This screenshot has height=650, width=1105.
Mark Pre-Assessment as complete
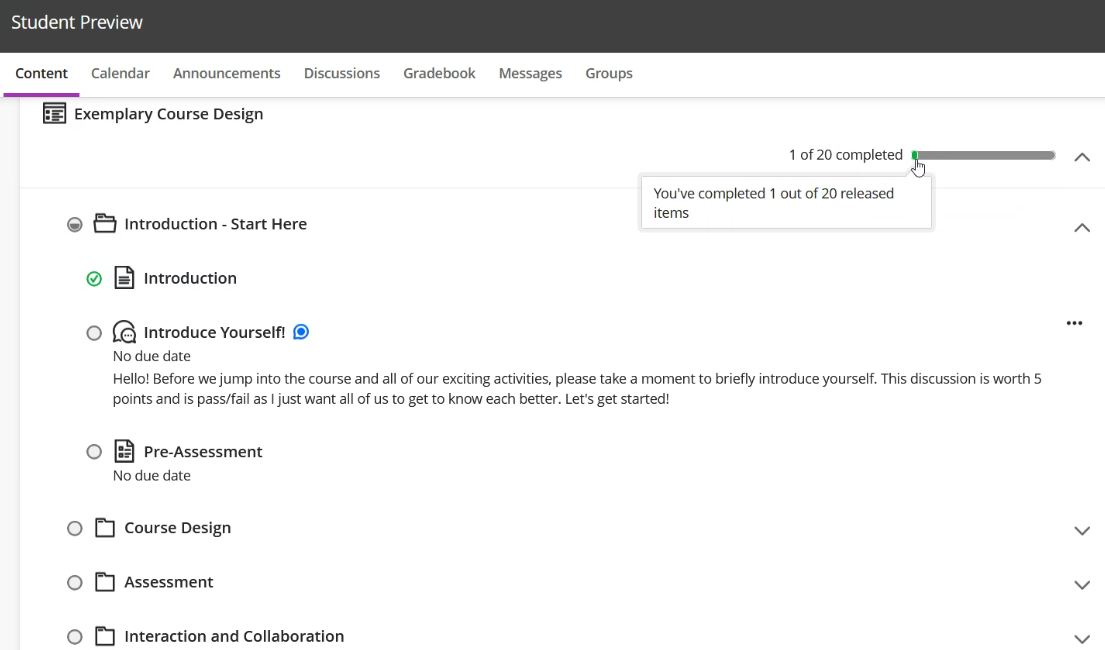[x=94, y=452]
